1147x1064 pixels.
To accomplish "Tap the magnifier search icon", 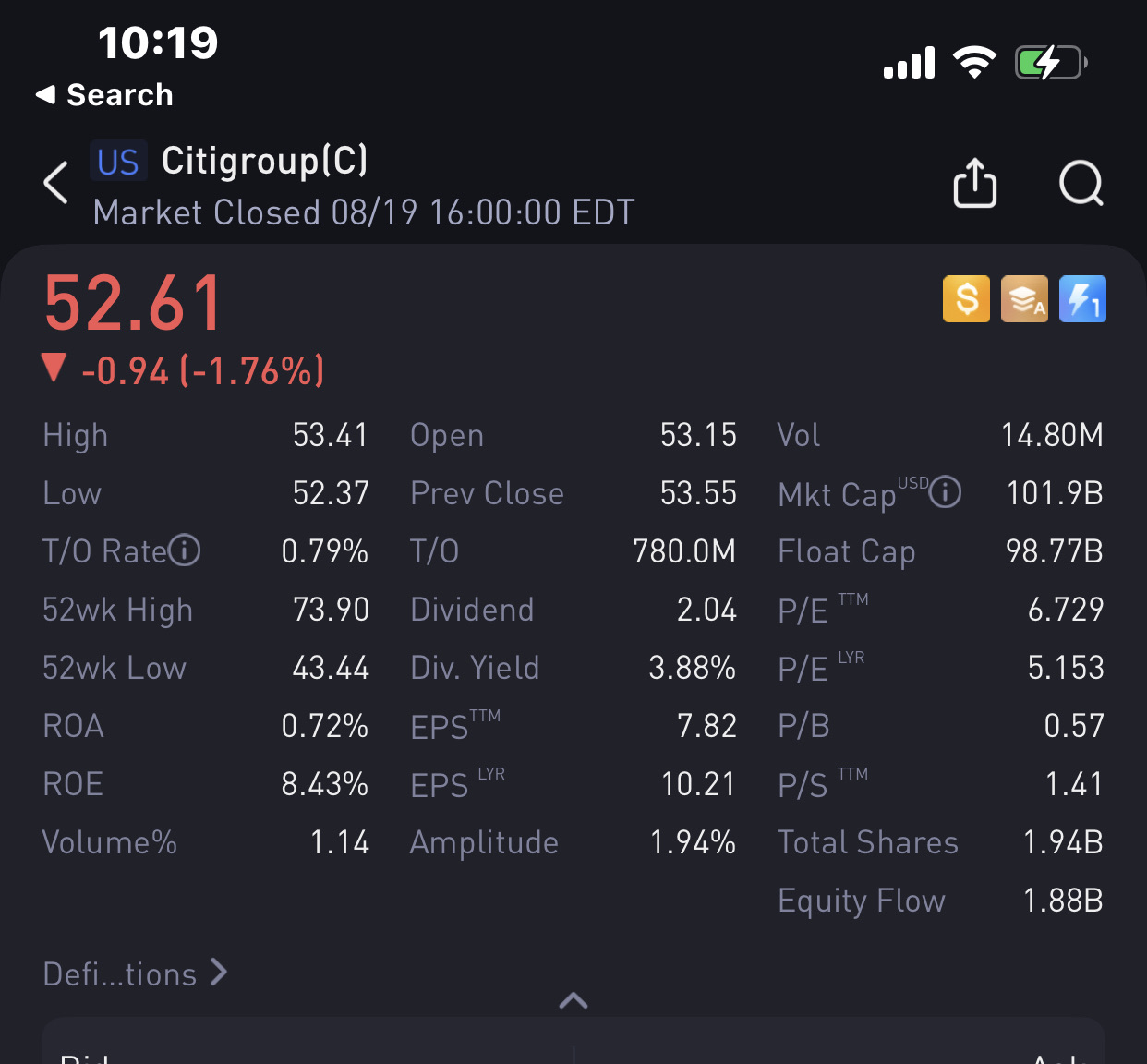I will (1081, 183).
